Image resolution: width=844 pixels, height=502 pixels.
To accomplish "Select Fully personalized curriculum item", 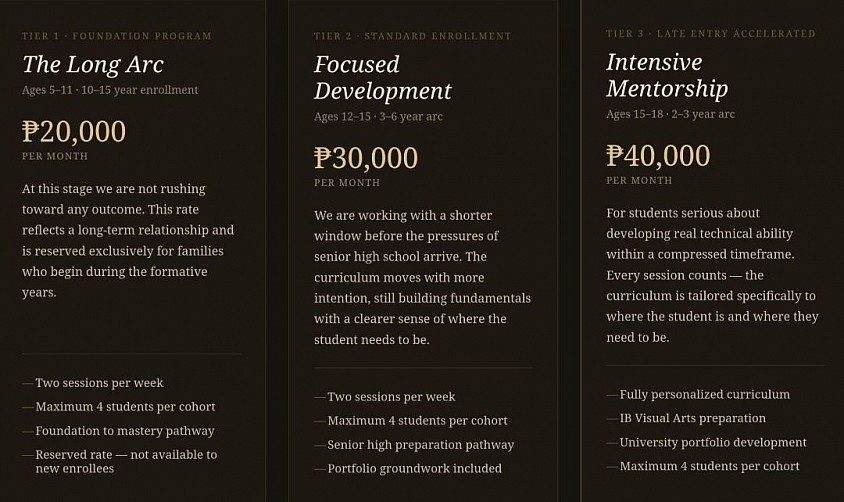I will pos(705,394).
